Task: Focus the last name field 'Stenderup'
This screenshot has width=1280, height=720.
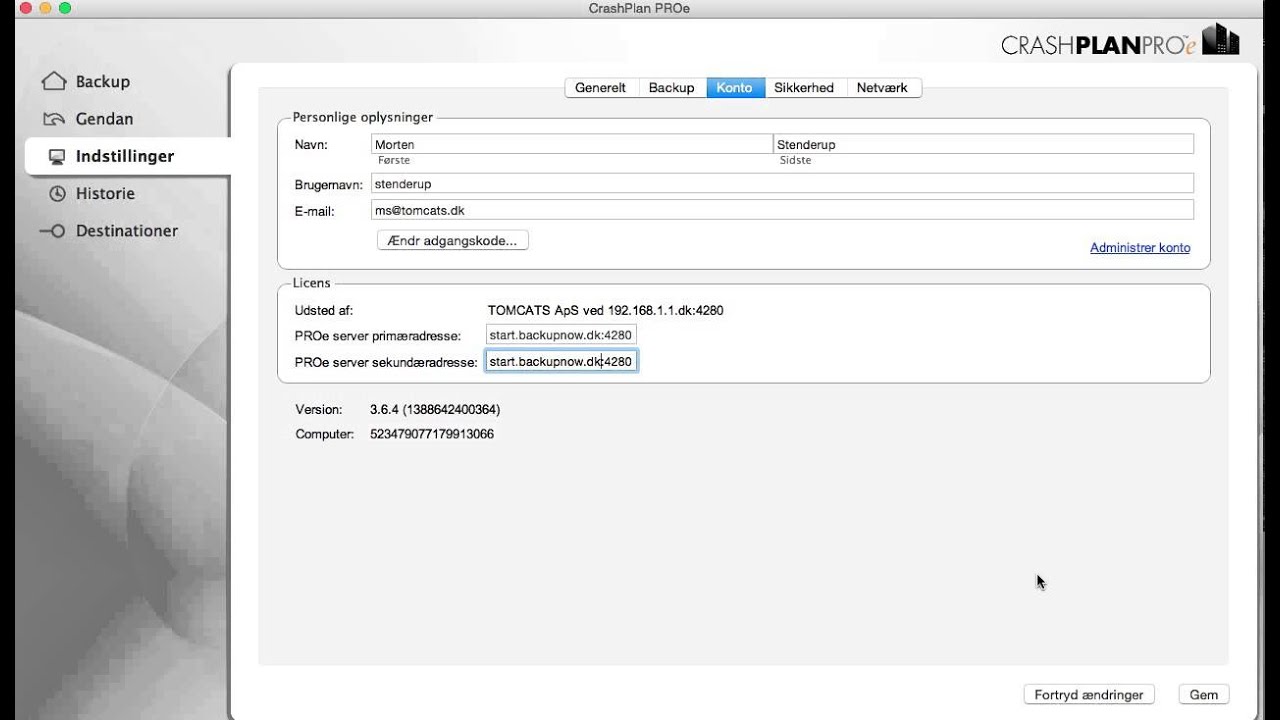Action: 984,144
